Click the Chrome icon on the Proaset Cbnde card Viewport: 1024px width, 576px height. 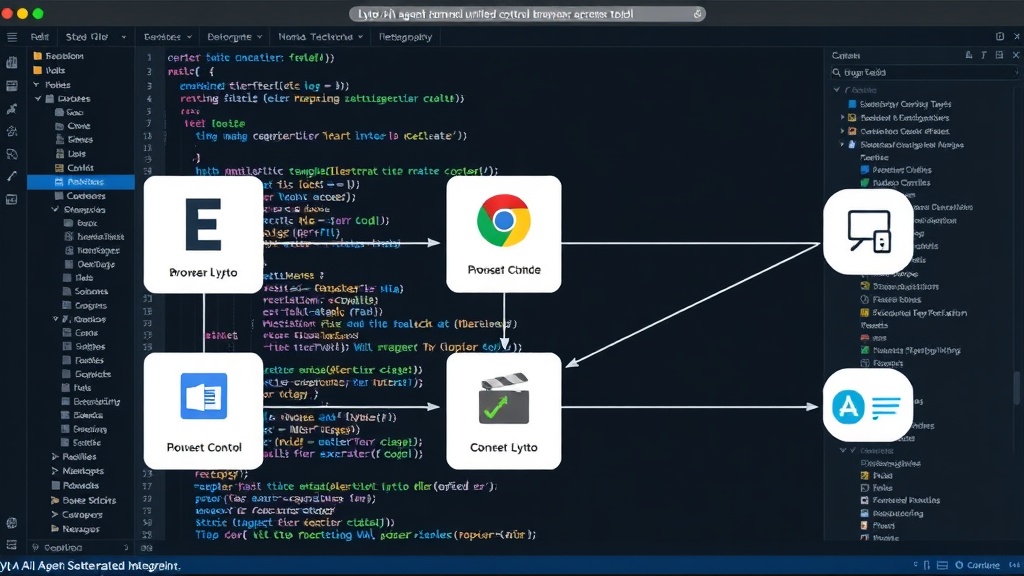point(504,220)
